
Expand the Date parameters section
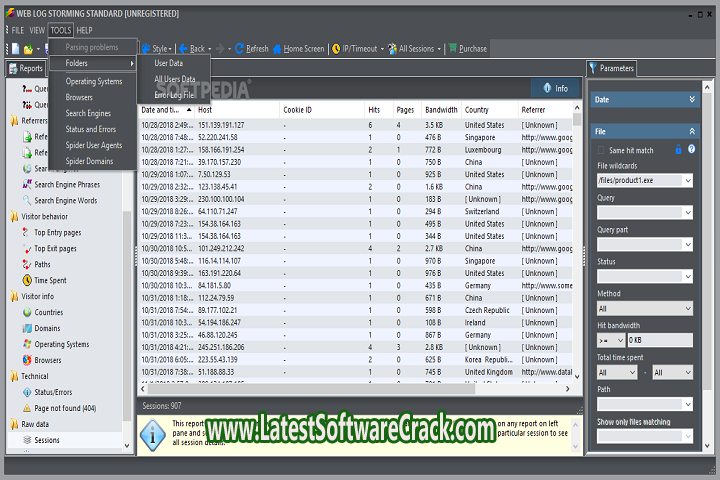[x=692, y=100]
